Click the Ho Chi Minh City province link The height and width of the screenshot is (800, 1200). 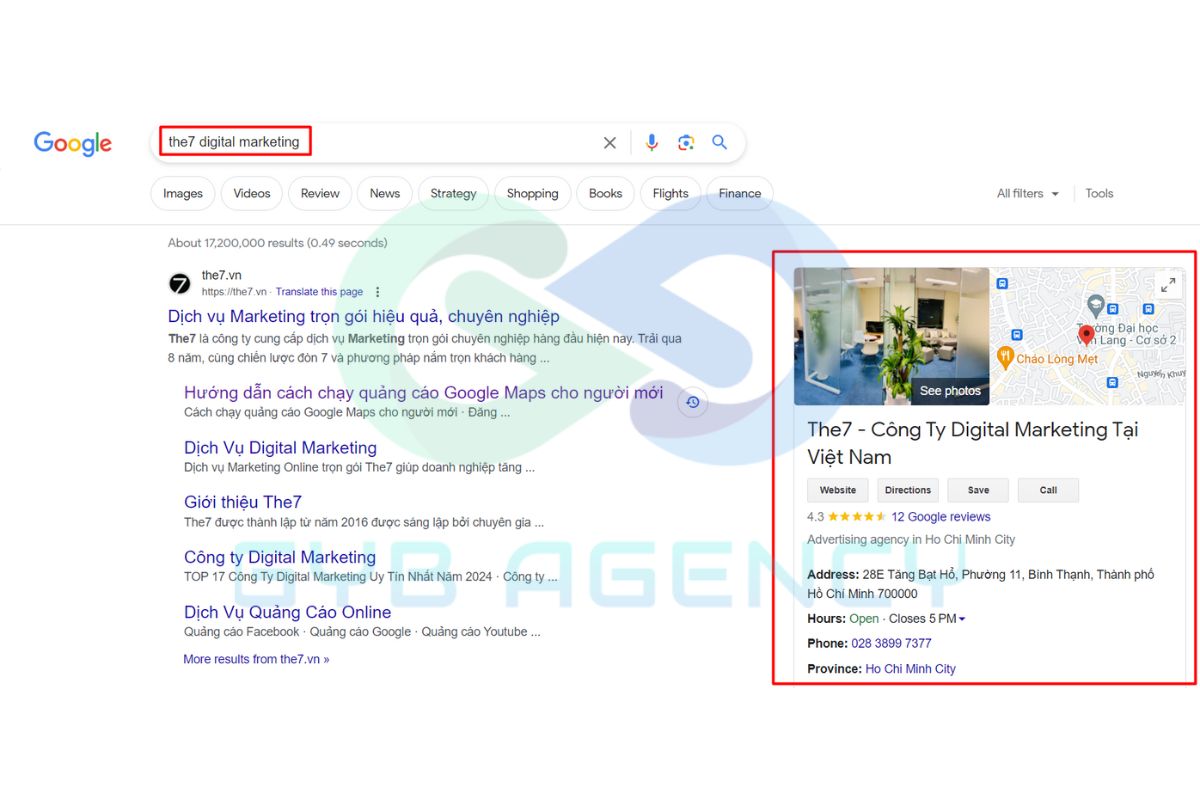(910, 669)
